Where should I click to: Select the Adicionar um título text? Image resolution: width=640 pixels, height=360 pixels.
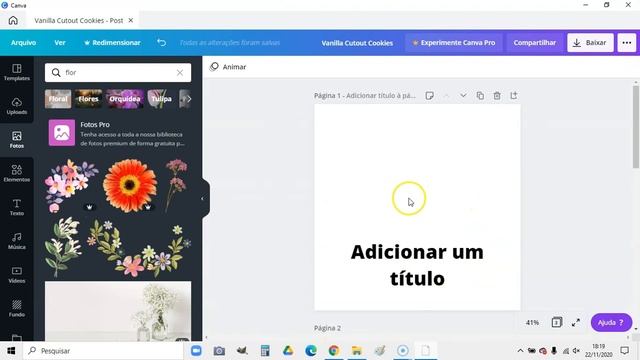coord(417,265)
